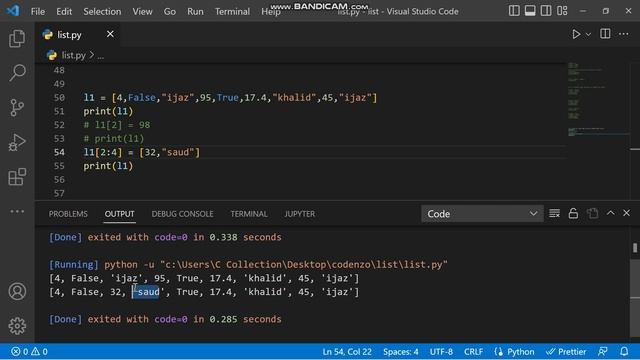This screenshot has width=640, height=360.
Task: Click list.py in the breadcrumb
Action: pos(73,55)
